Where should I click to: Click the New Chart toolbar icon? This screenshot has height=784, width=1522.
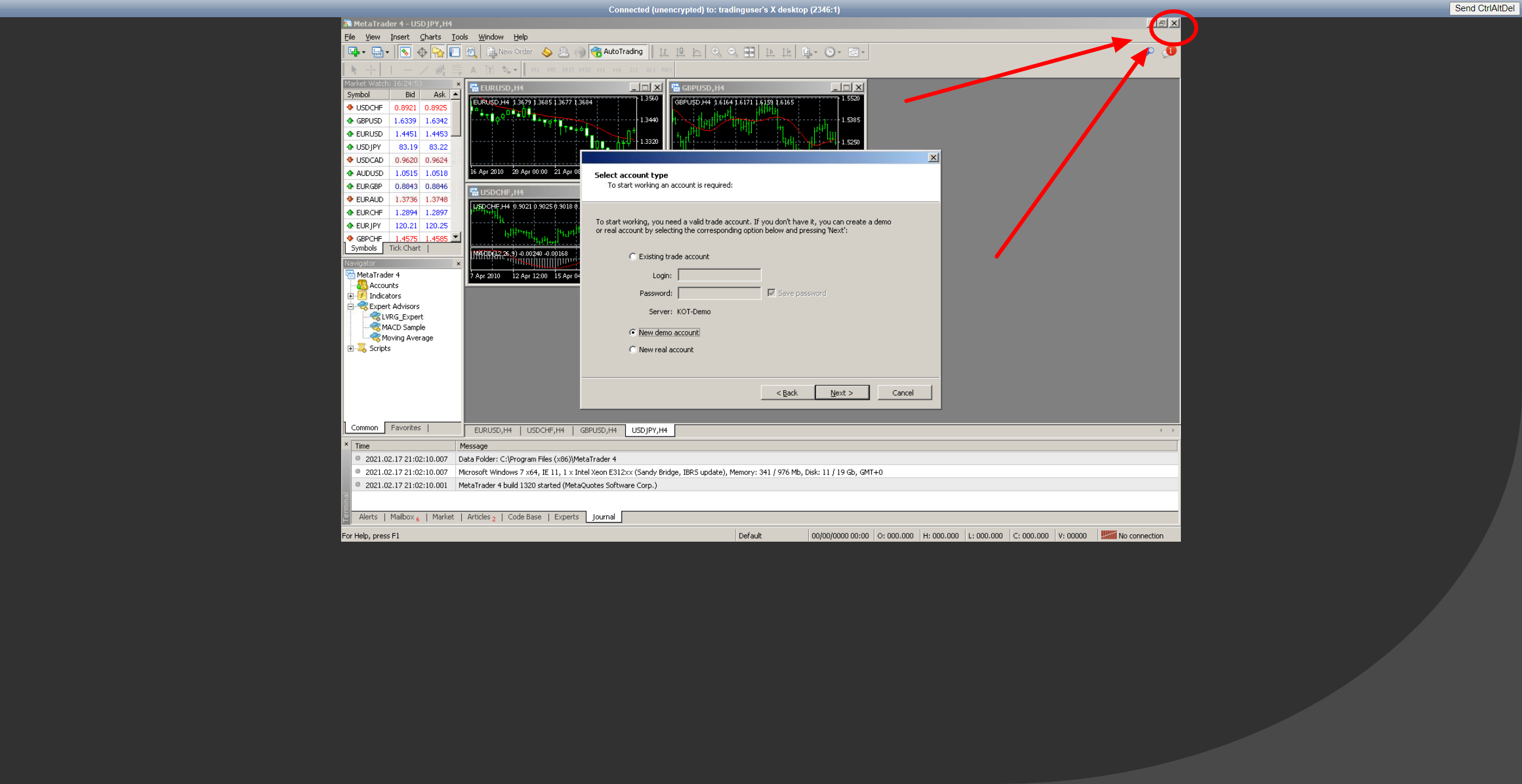coord(354,52)
